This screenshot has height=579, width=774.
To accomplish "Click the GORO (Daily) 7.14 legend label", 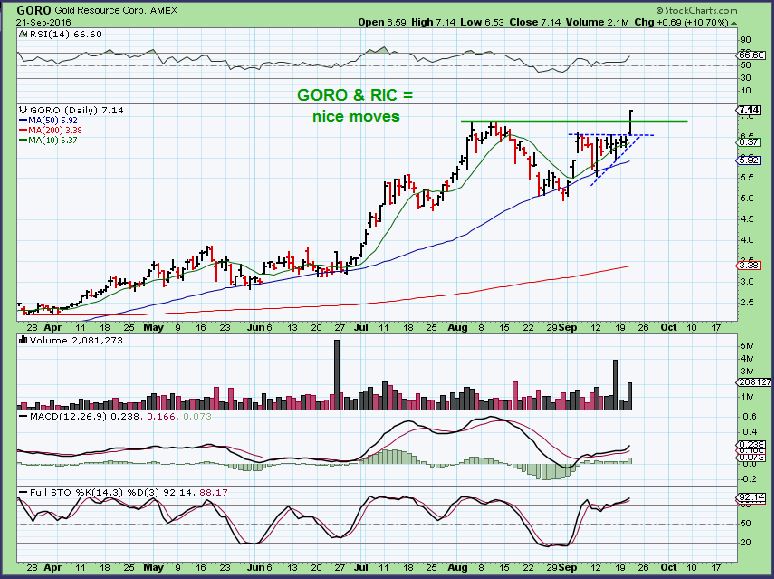I will [x=75, y=110].
